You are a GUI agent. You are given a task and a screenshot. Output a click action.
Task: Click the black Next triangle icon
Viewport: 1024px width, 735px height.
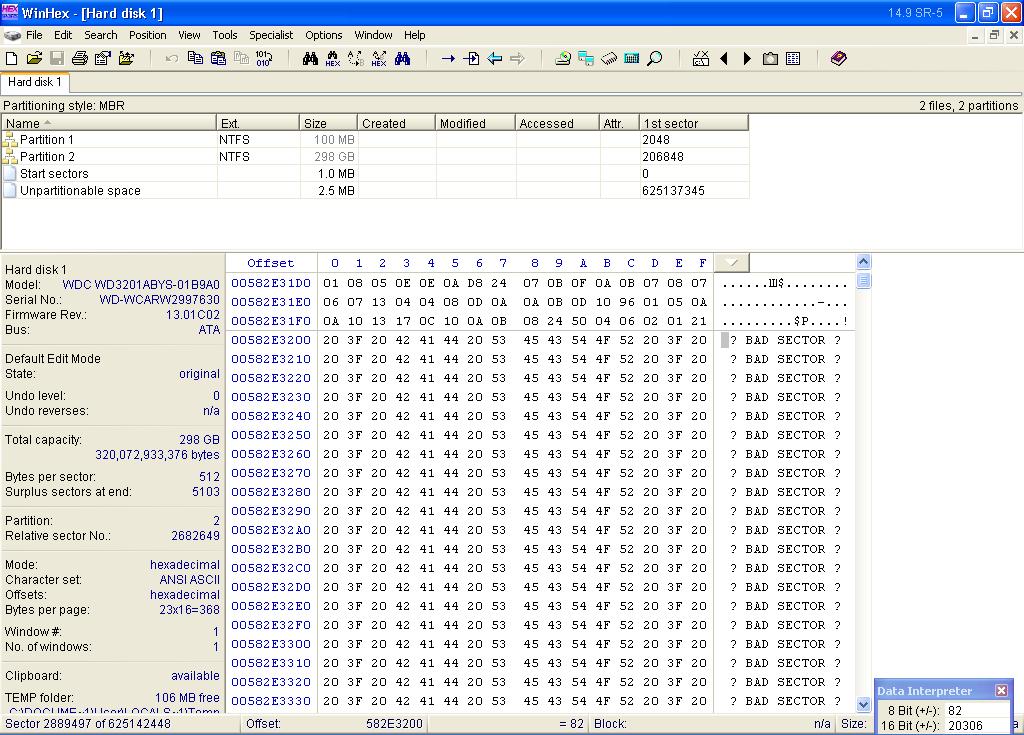[747, 59]
